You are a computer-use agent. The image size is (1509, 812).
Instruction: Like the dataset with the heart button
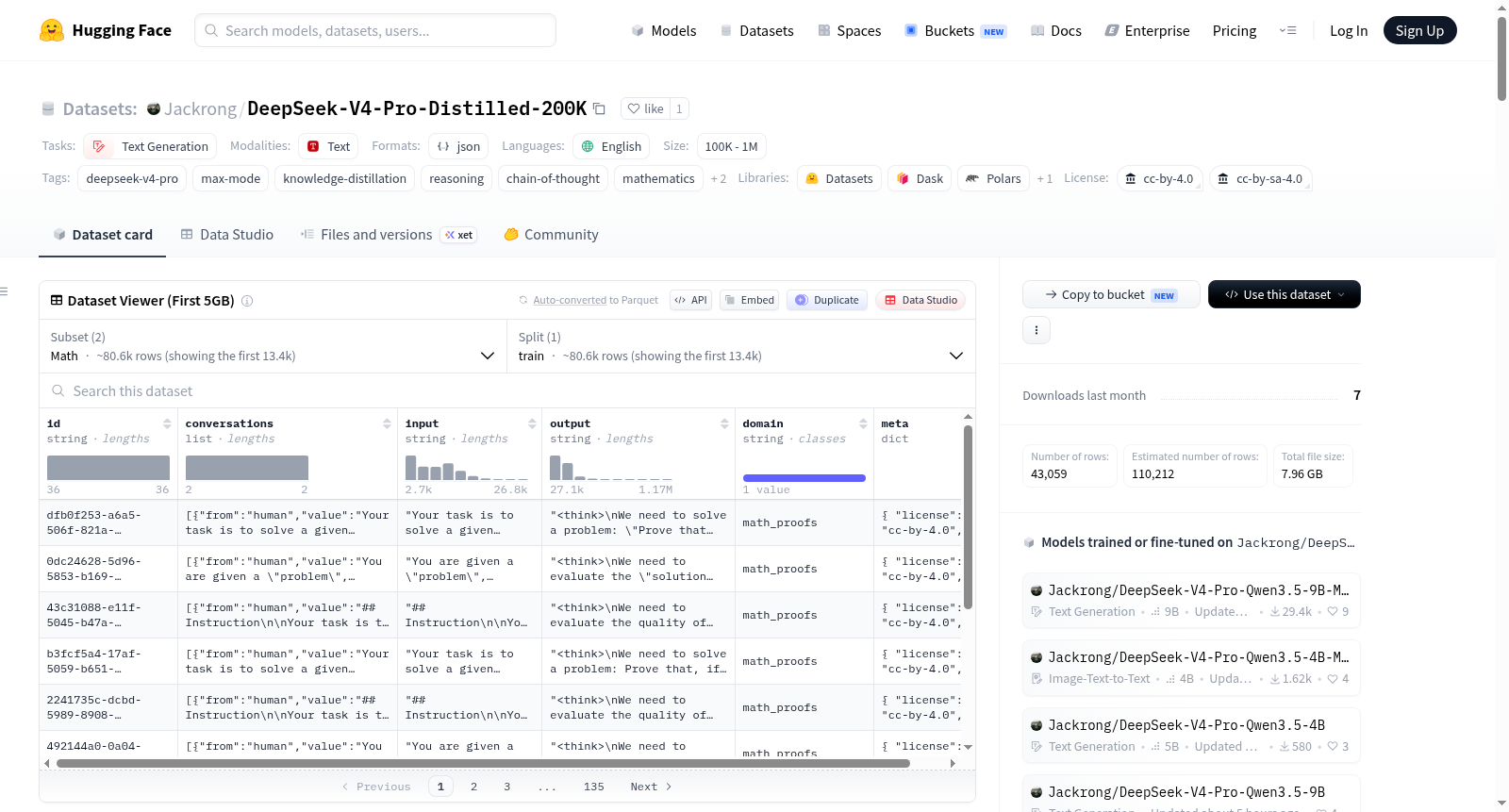(x=646, y=108)
